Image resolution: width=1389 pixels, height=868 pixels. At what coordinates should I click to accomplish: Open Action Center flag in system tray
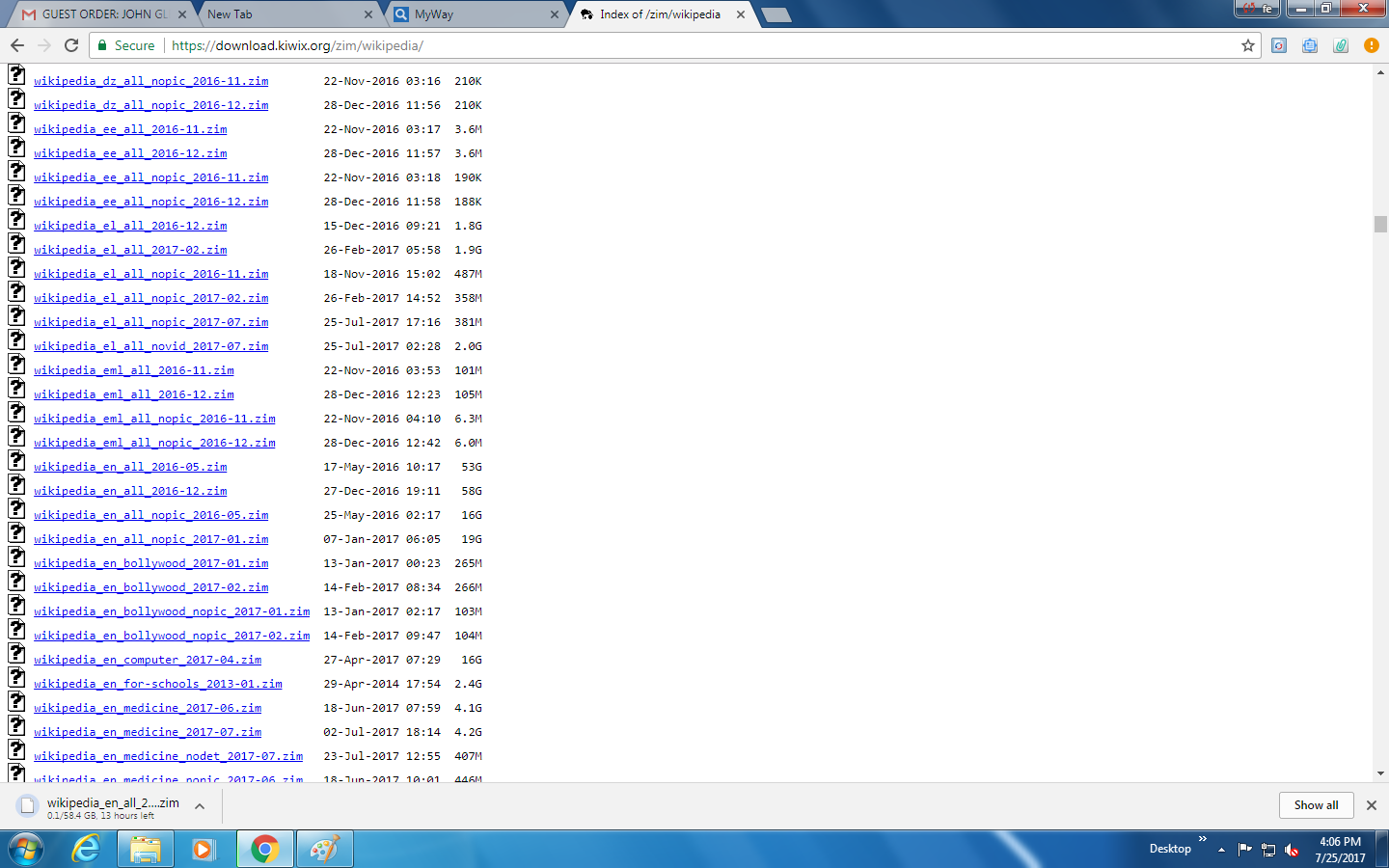click(1244, 850)
